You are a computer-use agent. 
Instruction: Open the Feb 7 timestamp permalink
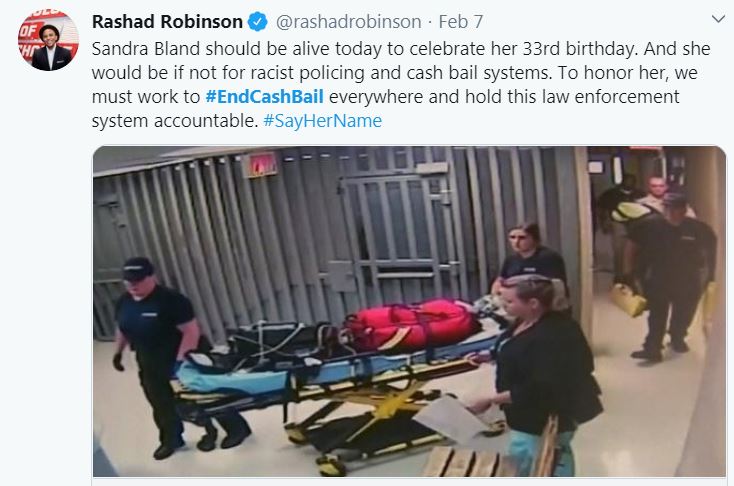coord(460,22)
